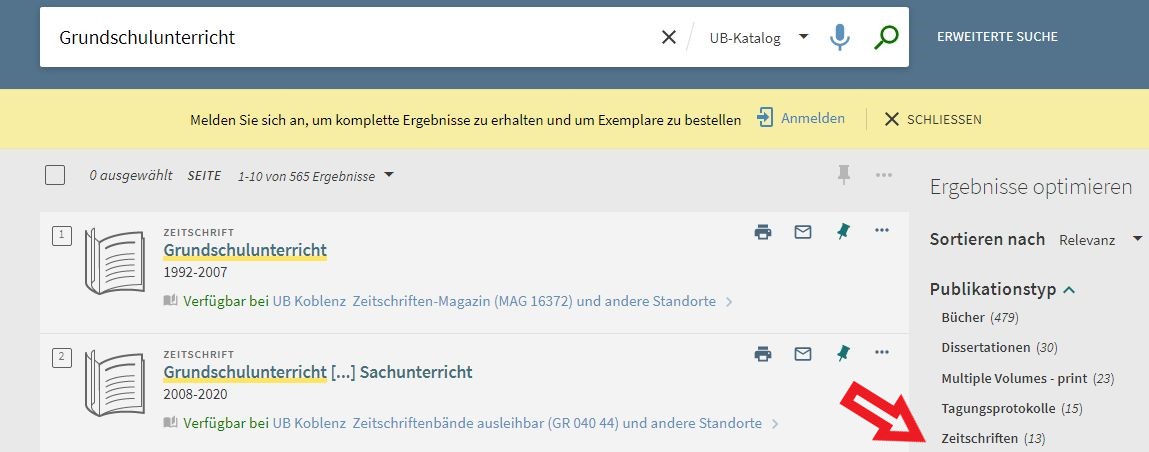Run the search with the green magnifier icon

[886, 37]
